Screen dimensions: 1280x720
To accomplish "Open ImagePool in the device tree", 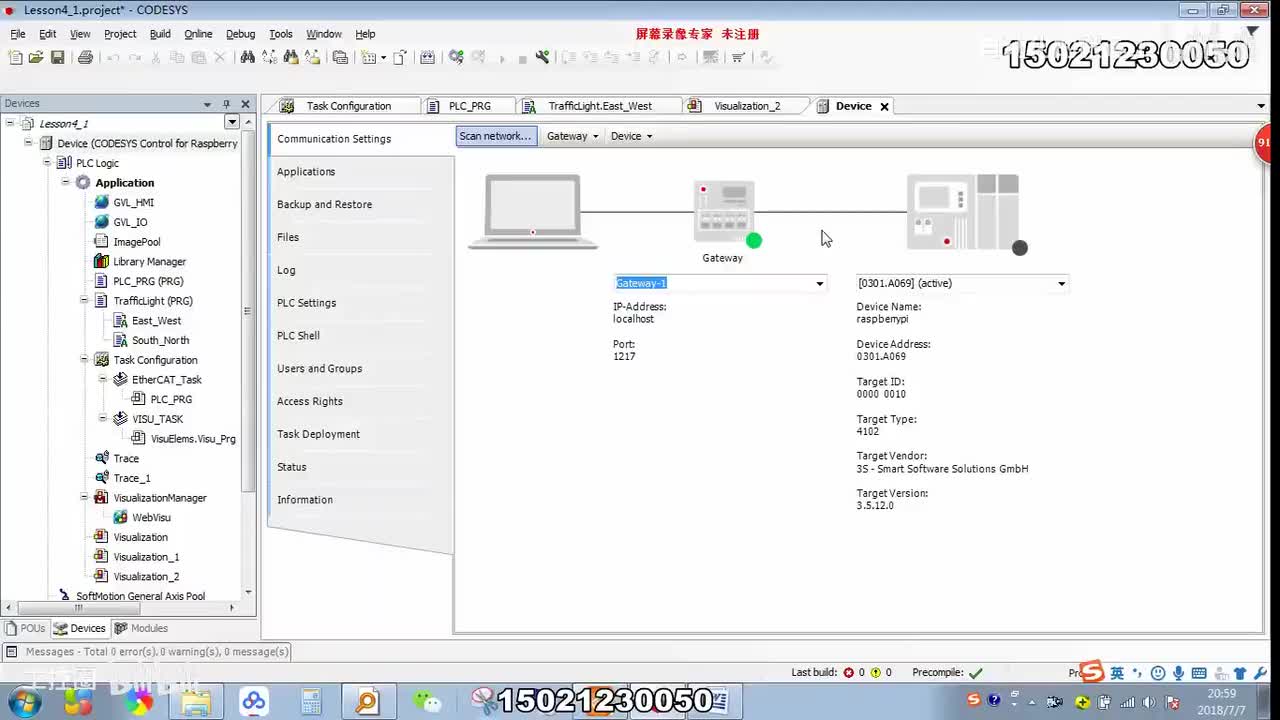I will coord(136,242).
